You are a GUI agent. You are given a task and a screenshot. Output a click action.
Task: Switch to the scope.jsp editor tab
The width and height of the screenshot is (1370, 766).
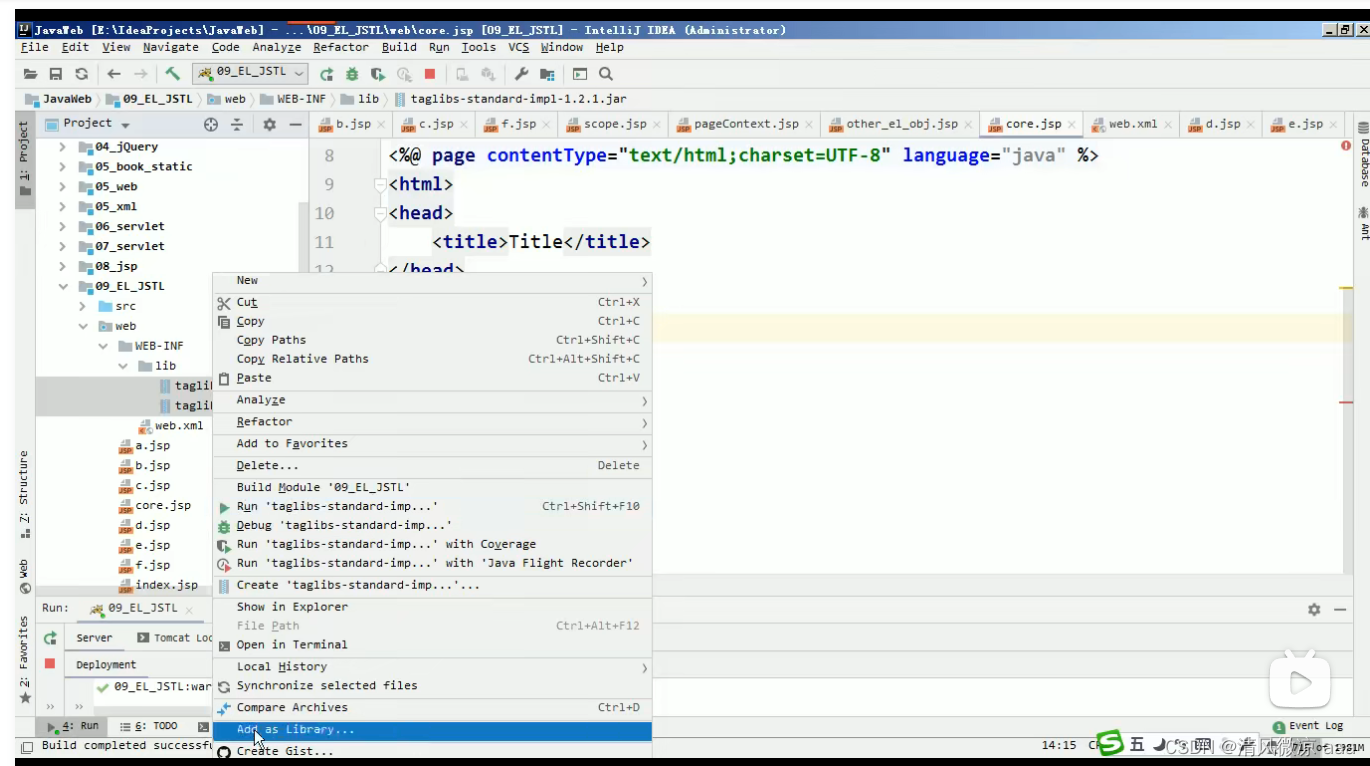[x=614, y=125]
